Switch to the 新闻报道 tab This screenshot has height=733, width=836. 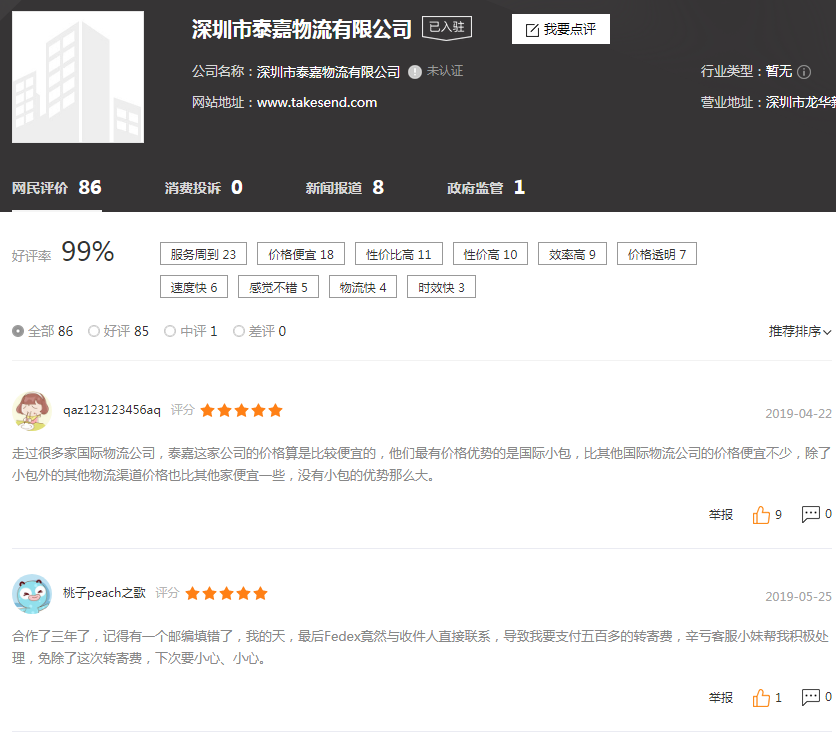pos(344,188)
